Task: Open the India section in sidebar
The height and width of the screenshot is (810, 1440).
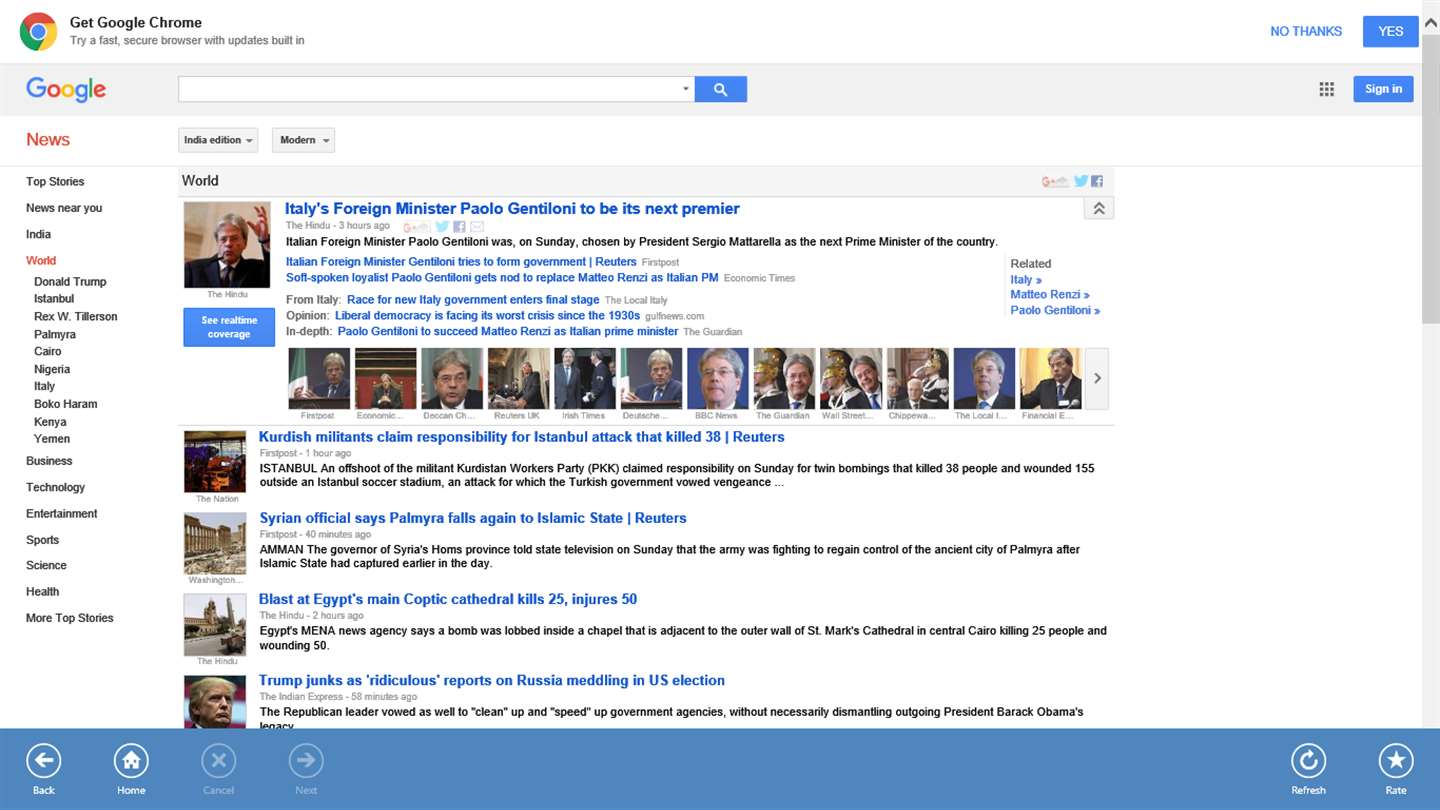Action: coord(38,234)
